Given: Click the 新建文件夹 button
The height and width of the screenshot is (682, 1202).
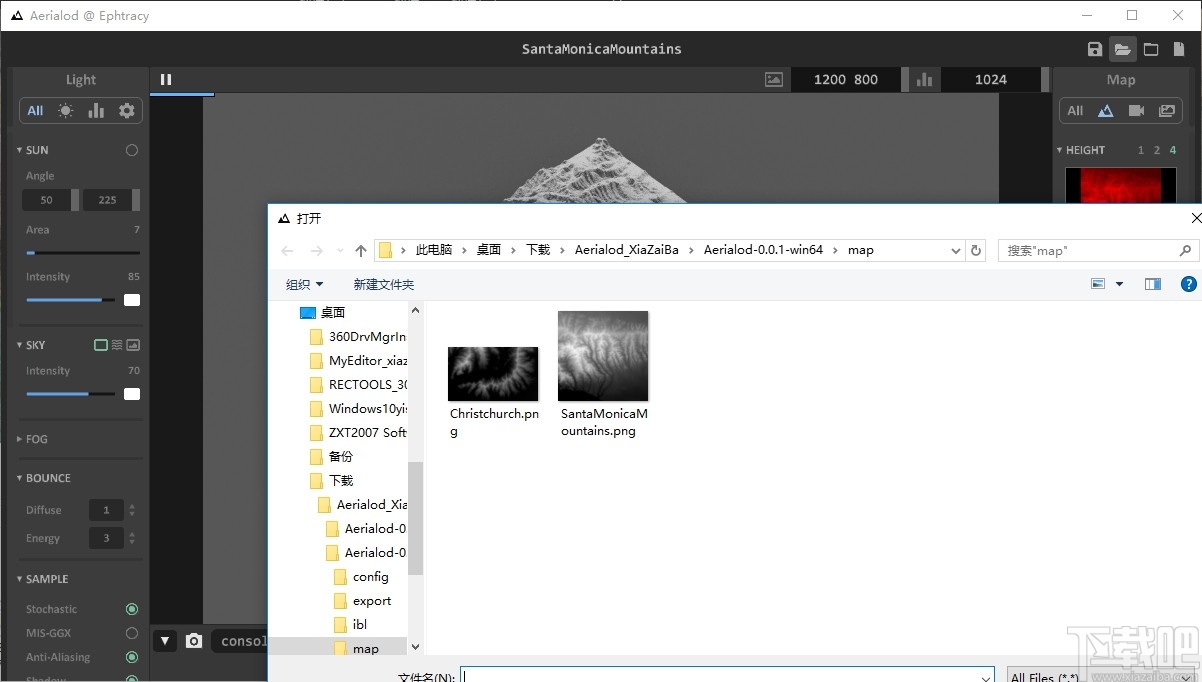Looking at the screenshot, I should (384, 284).
